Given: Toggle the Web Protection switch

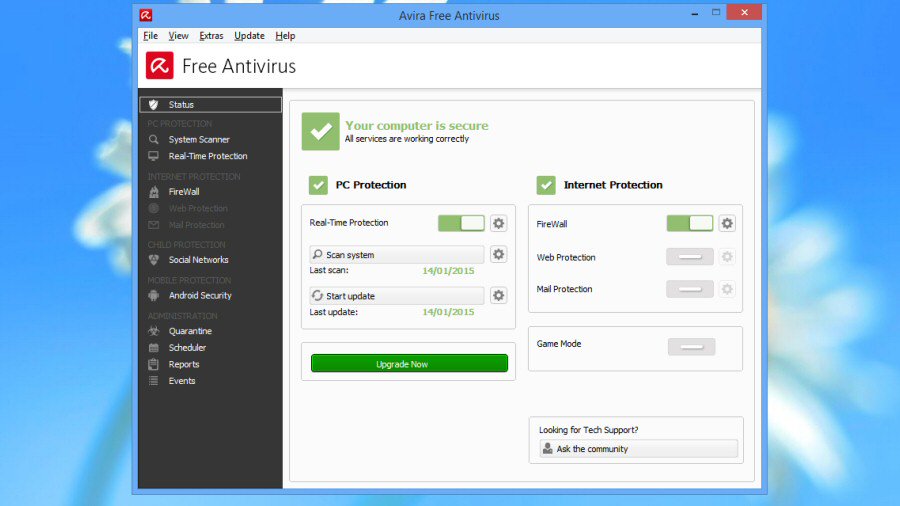Looking at the screenshot, I should (x=689, y=256).
